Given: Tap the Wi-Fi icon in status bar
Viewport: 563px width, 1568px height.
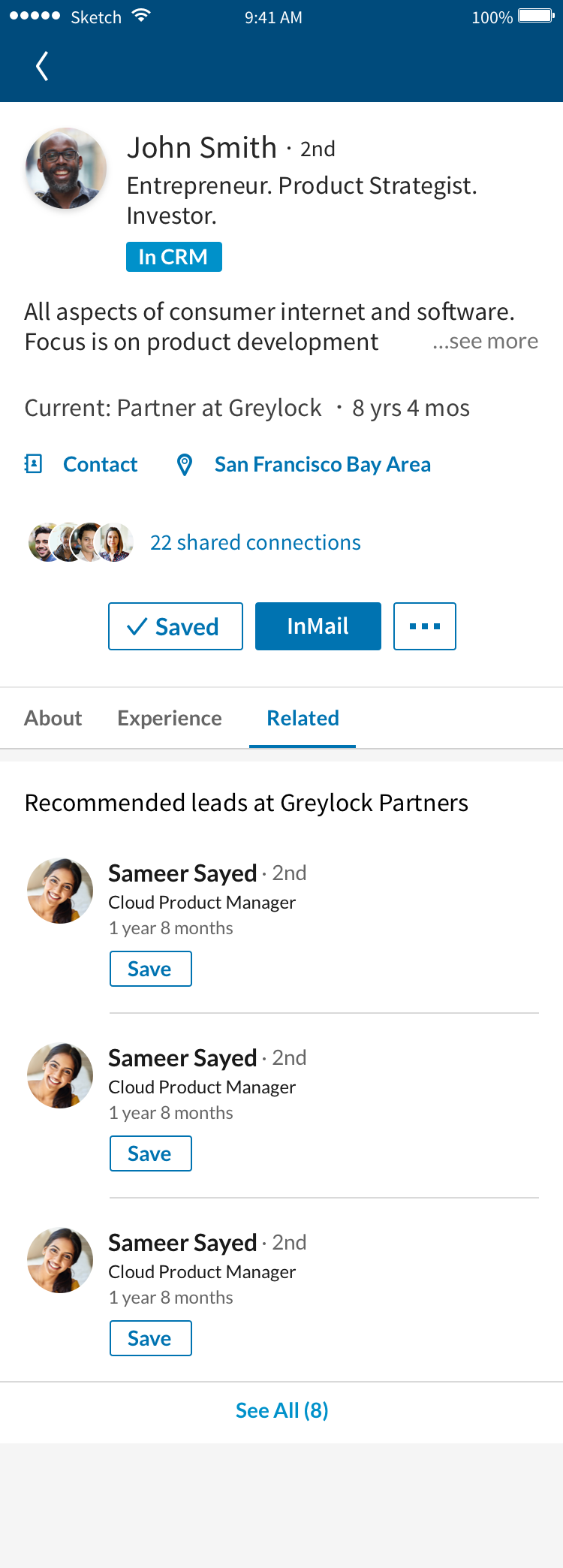Looking at the screenshot, I should click(140, 16).
